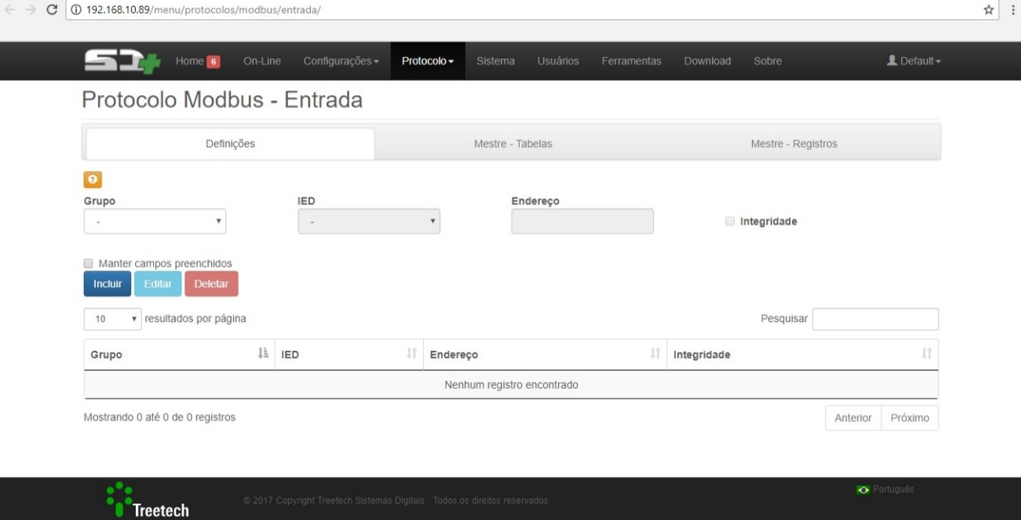Image resolution: width=1021 pixels, height=520 pixels.
Task: Expand the Protocolo menu
Action: coord(428,61)
